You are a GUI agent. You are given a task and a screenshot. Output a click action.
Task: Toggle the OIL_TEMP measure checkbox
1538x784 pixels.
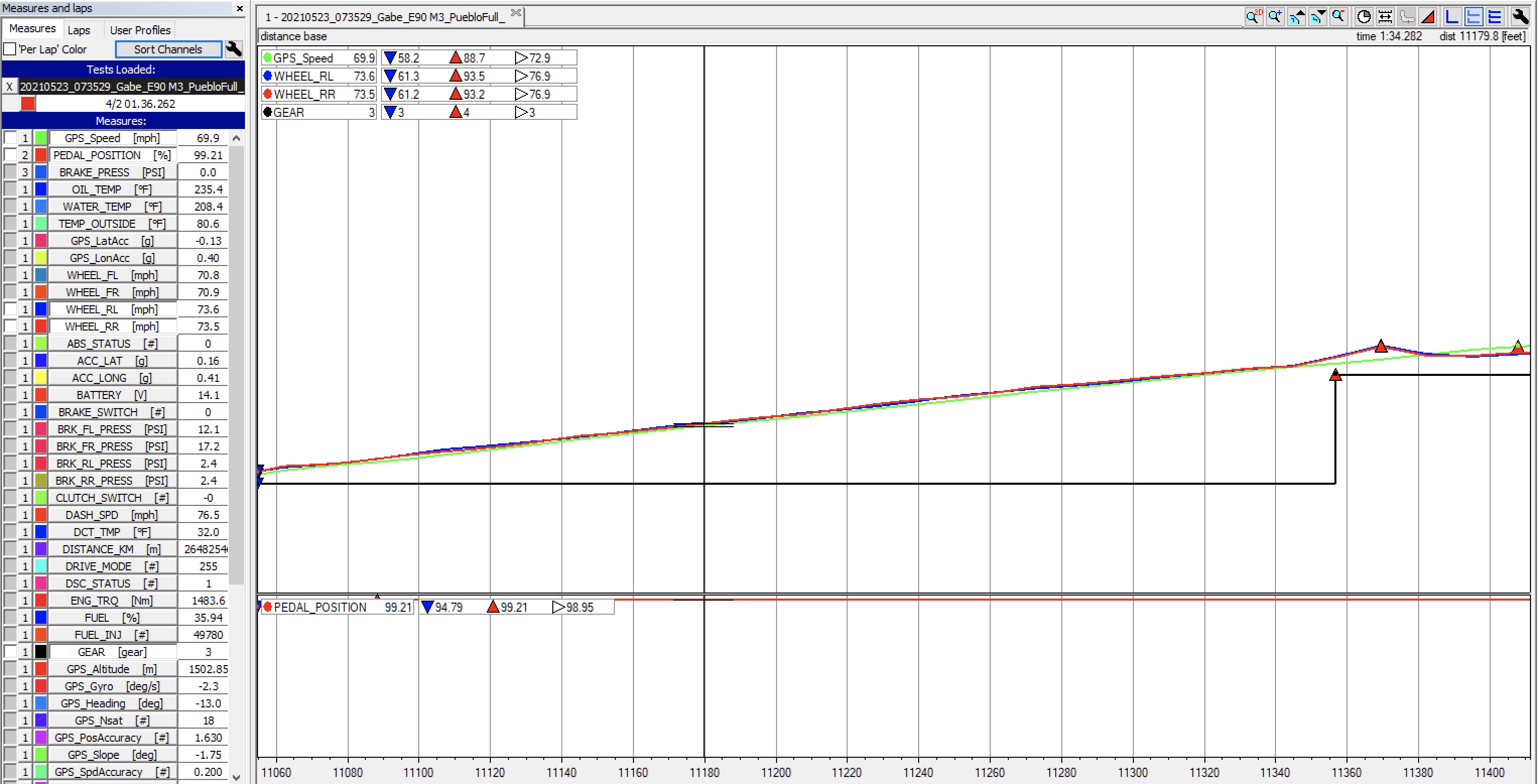click(x=10, y=189)
